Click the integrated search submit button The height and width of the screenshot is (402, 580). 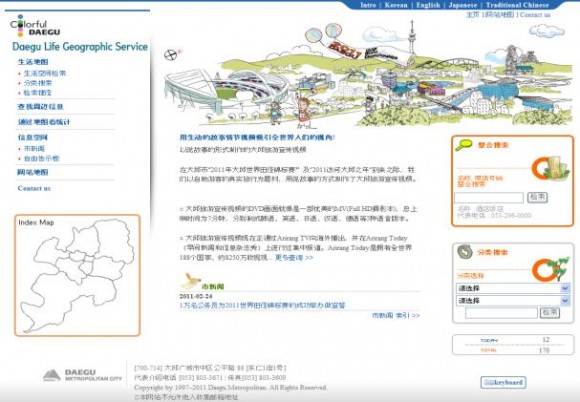point(537,197)
